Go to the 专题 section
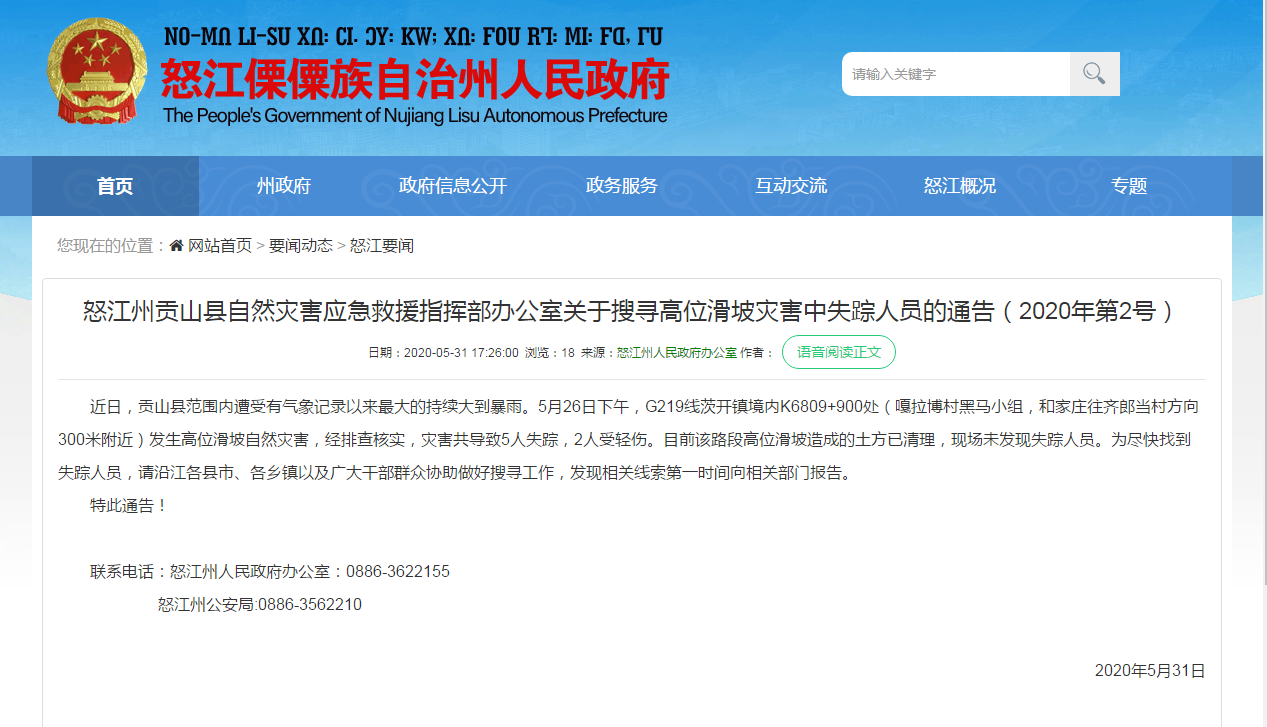The image size is (1267, 727). (1129, 186)
